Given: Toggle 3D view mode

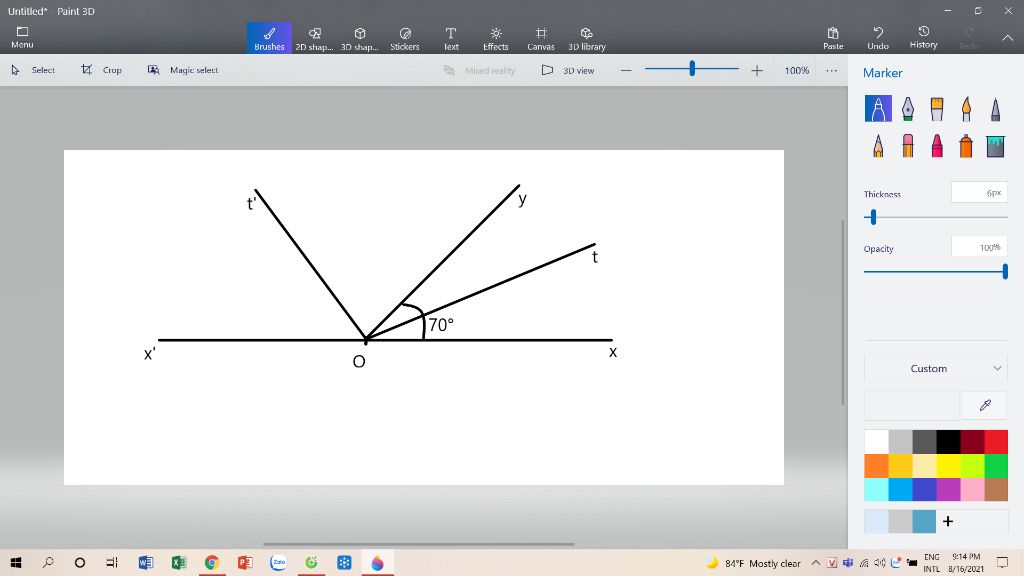Looking at the screenshot, I should click(568, 70).
